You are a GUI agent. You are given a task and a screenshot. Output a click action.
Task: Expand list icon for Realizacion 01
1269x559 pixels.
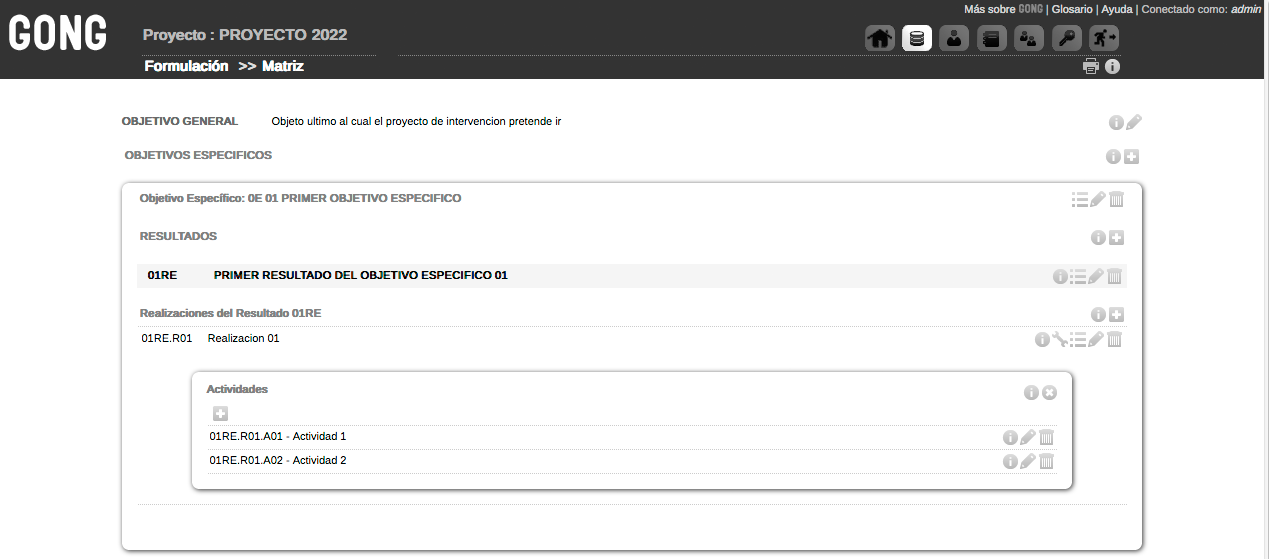[1078, 339]
